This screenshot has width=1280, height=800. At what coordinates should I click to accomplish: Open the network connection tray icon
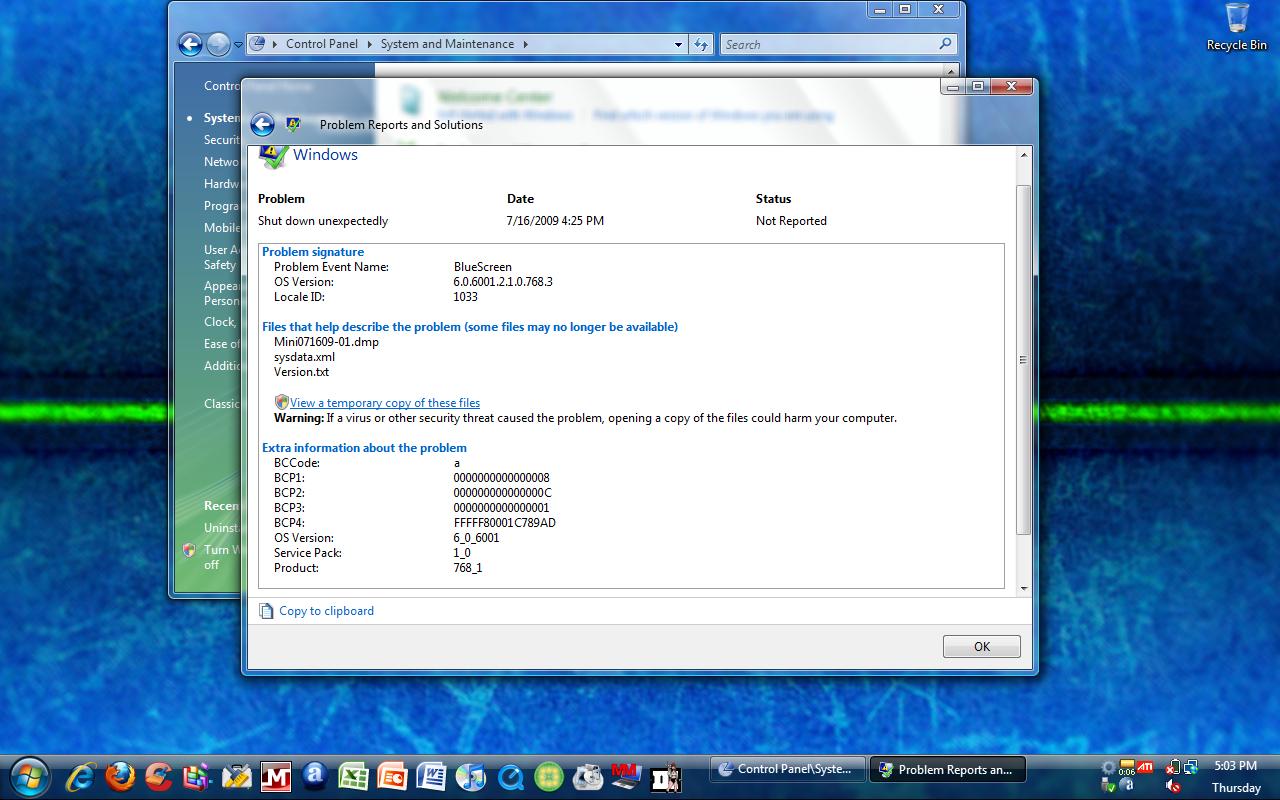click(1190, 768)
